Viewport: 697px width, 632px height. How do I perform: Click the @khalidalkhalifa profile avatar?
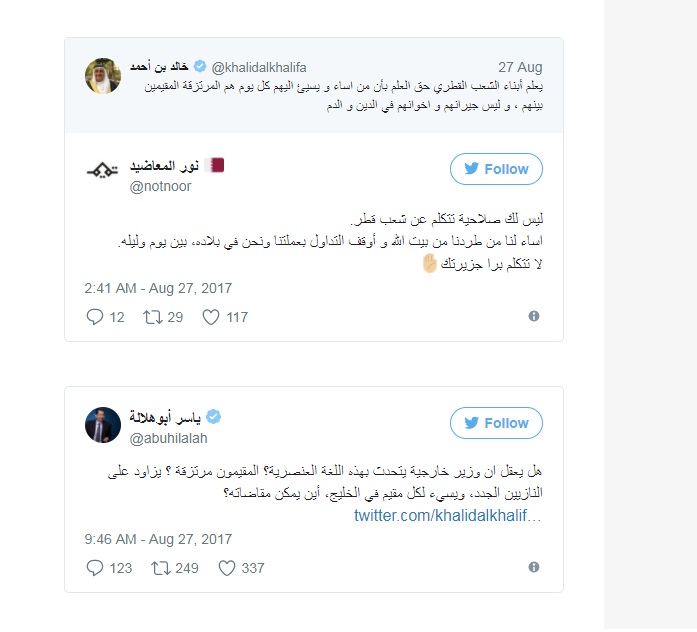click(100, 75)
